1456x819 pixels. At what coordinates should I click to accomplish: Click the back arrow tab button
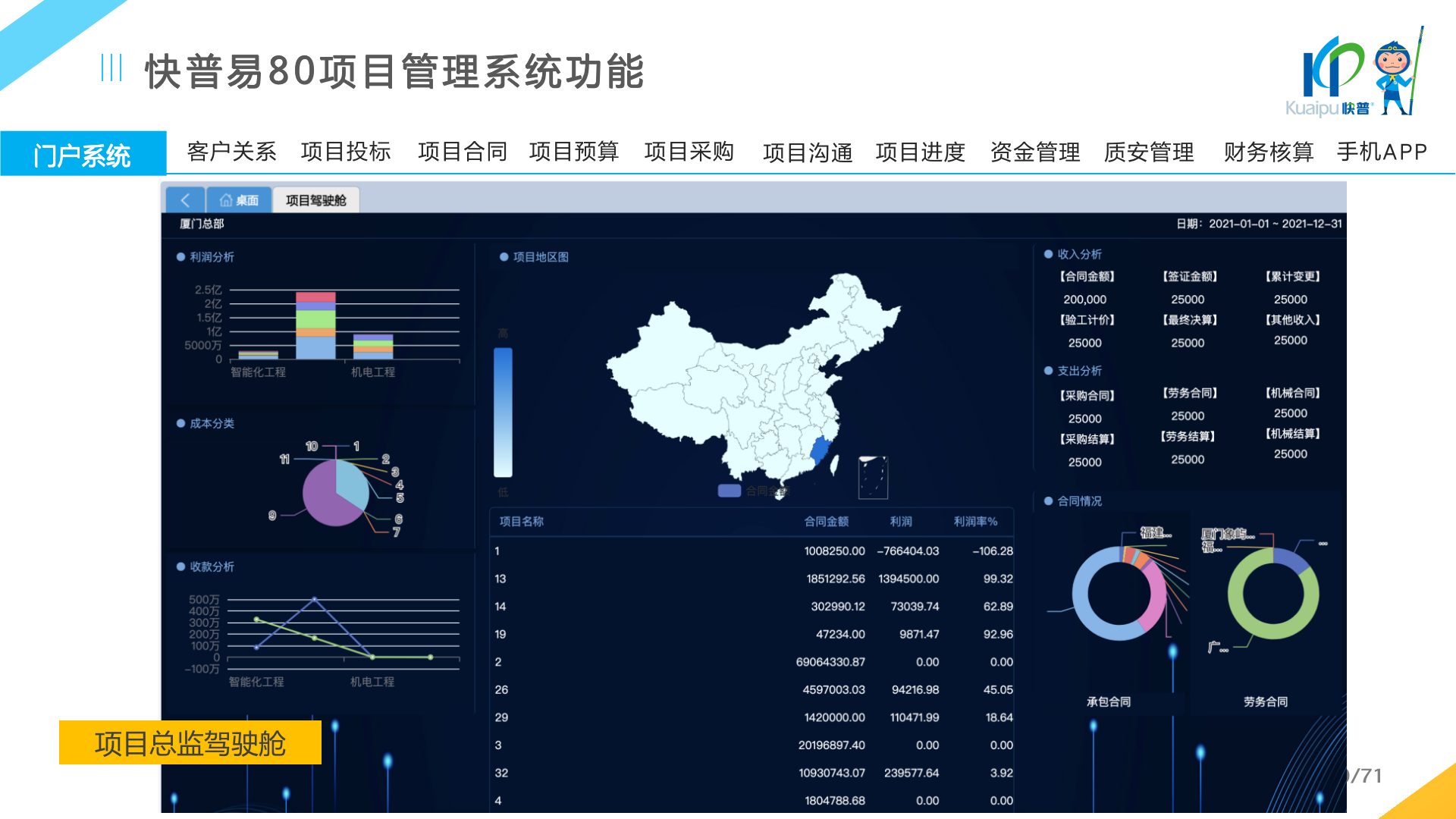[185, 200]
